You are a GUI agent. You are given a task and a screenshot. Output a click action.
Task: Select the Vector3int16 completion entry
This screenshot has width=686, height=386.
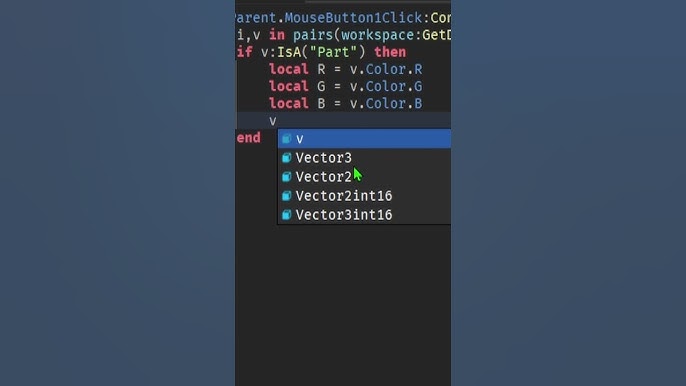pos(364,215)
